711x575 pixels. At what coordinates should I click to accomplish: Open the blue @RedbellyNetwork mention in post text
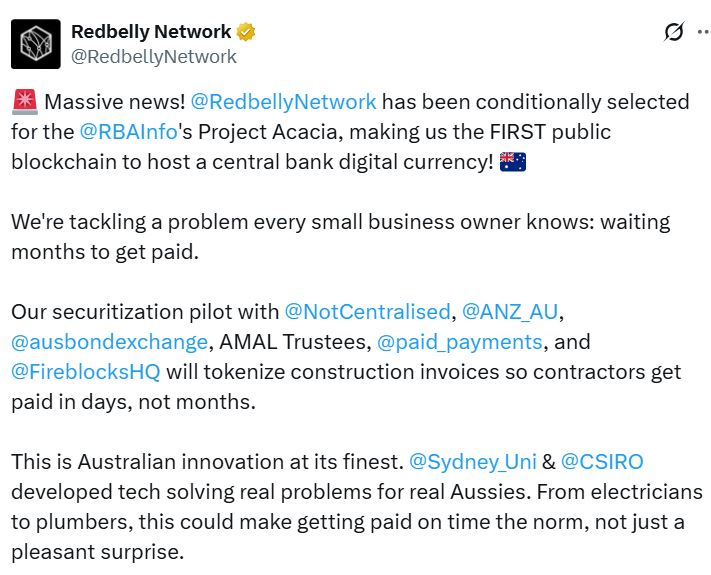[283, 102]
